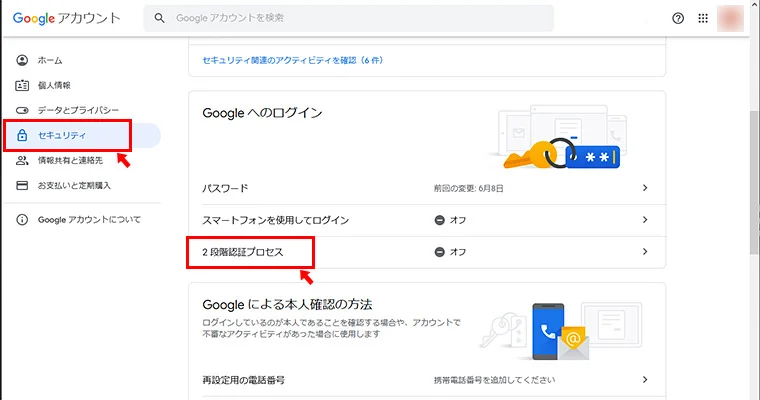Open the Google apps grid icon
The width and height of the screenshot is (760, 400).
[x=703, y=18]
